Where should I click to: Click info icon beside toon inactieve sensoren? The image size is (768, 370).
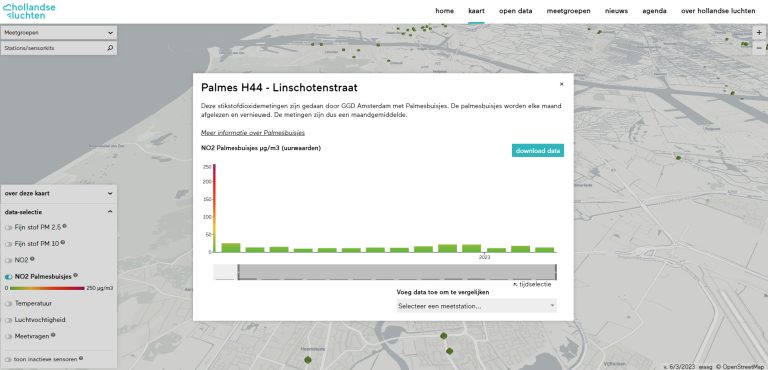pos(81,358)
